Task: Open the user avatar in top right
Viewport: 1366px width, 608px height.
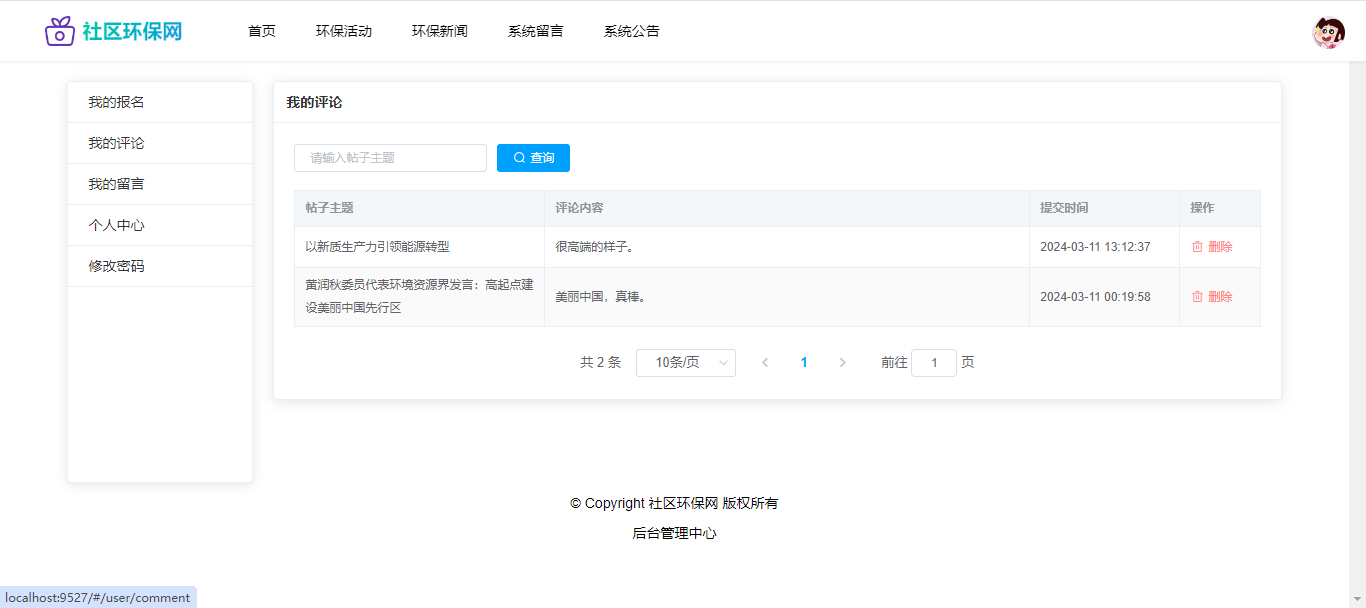Action: 1328,33
